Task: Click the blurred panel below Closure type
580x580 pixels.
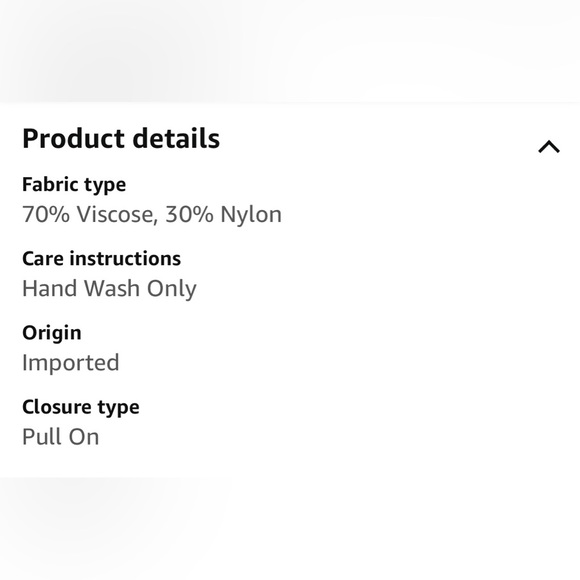Action: point(290,529)
